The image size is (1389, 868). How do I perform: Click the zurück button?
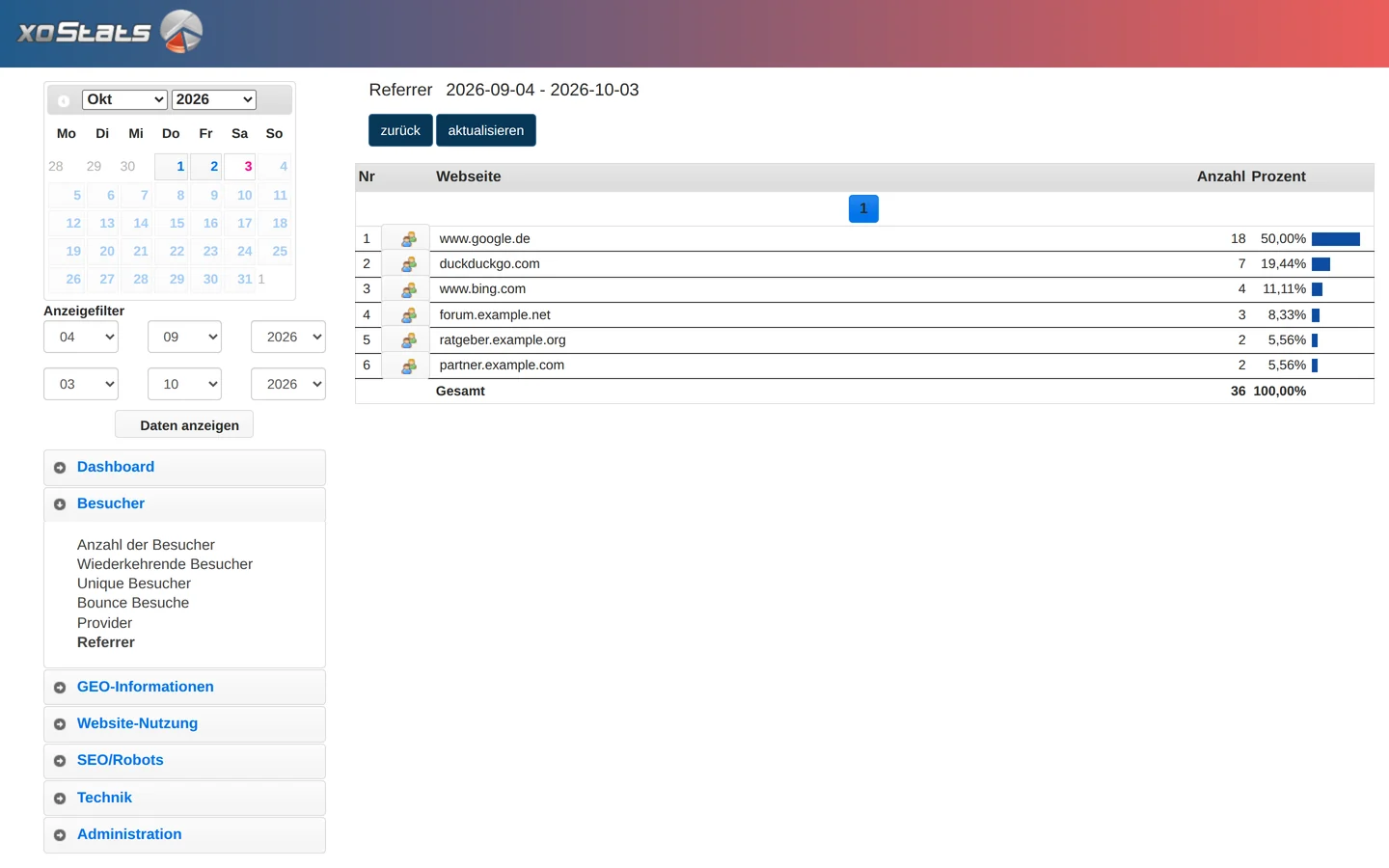coord(400,130)
